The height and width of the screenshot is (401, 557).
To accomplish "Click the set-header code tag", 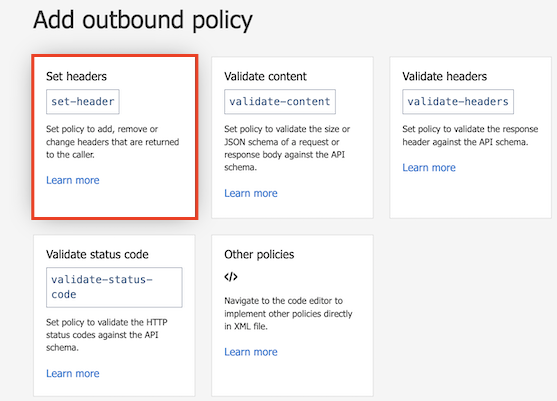I will 83,102.
